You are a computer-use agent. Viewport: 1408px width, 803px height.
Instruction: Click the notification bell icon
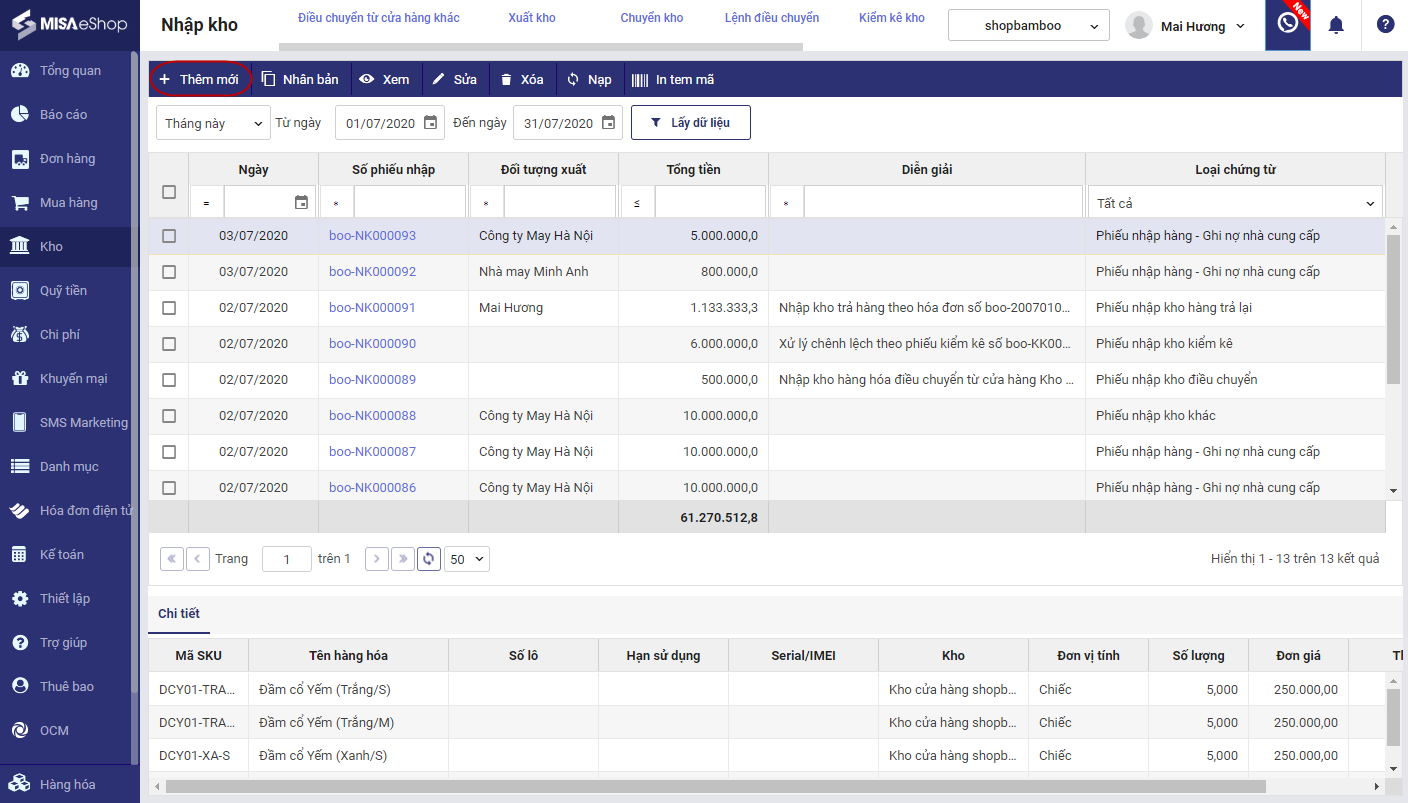click(1336, 25)
